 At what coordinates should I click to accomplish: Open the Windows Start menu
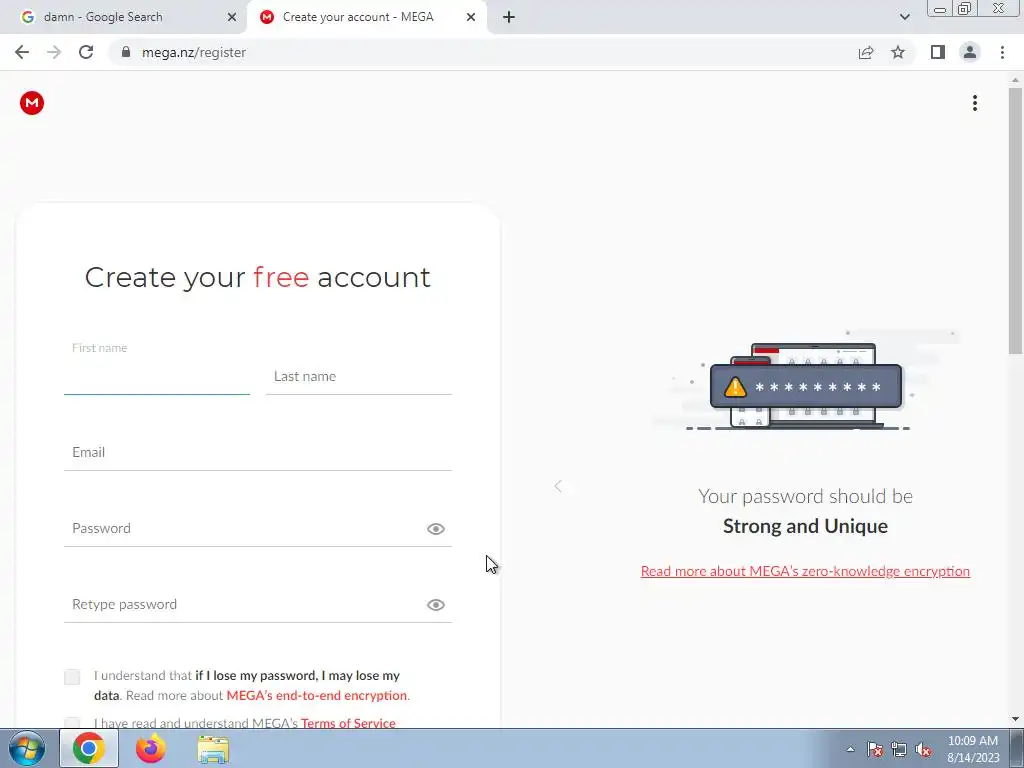coord(26,748)
